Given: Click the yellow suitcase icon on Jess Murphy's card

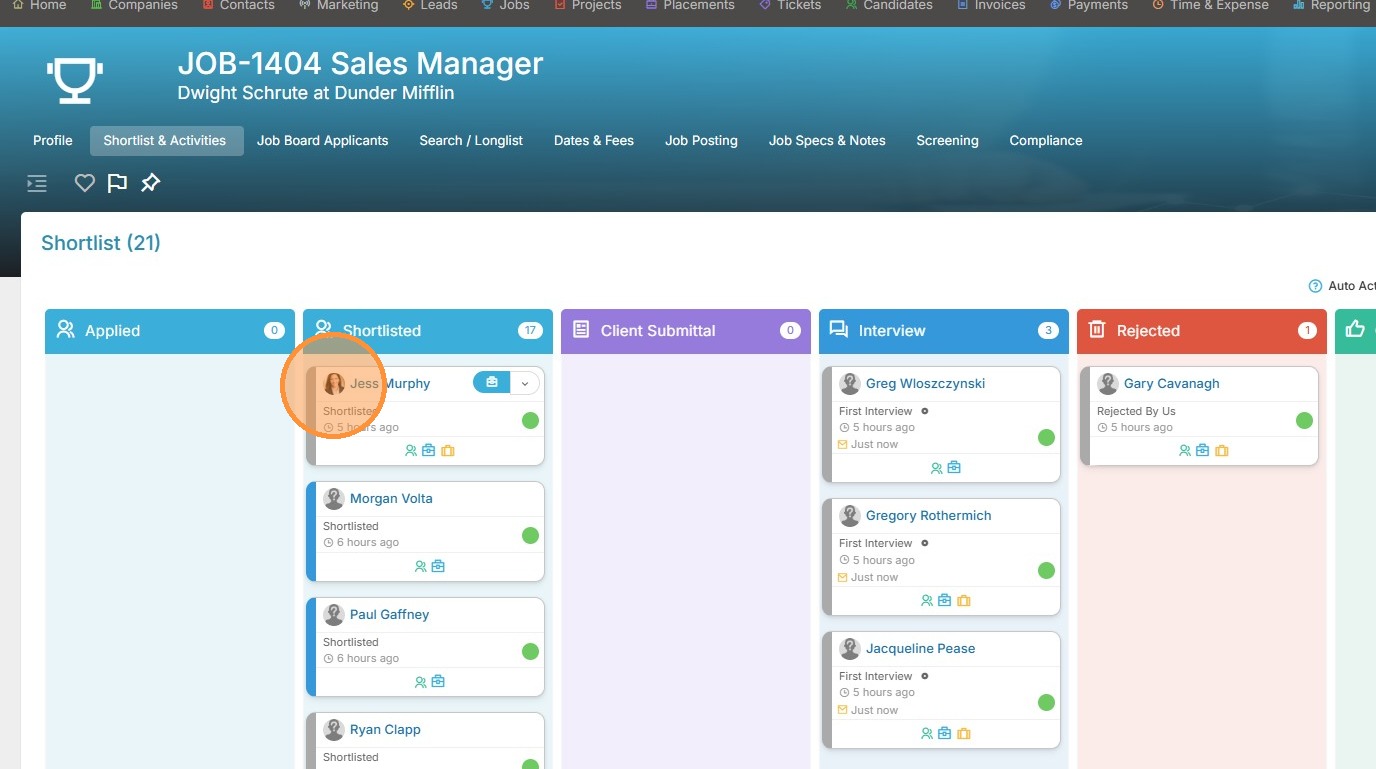Looking at the screenshot, I should pyautogui.click(x=448, y=451).
